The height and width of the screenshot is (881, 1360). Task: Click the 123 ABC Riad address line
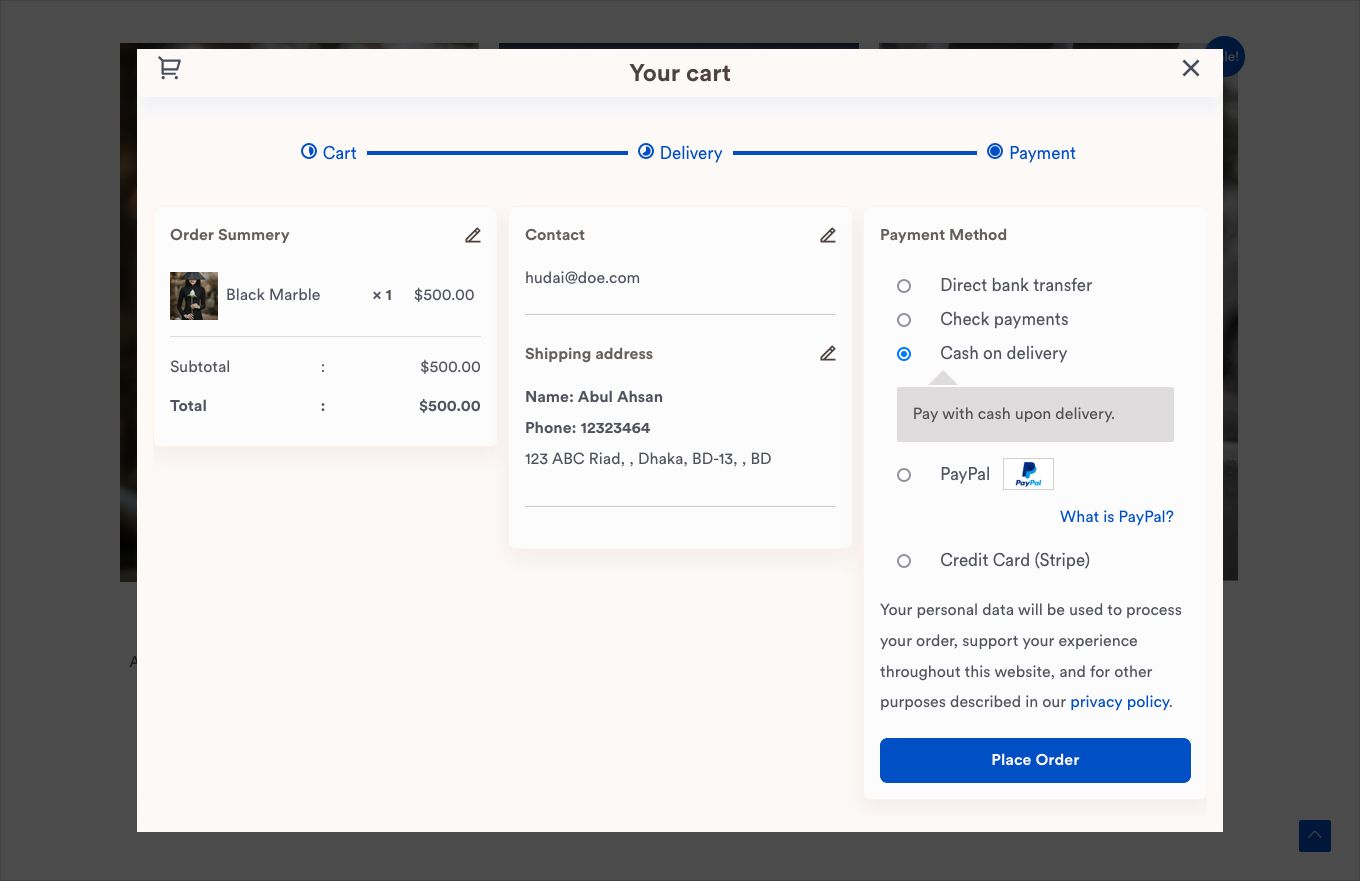click(x=648, y=459)
